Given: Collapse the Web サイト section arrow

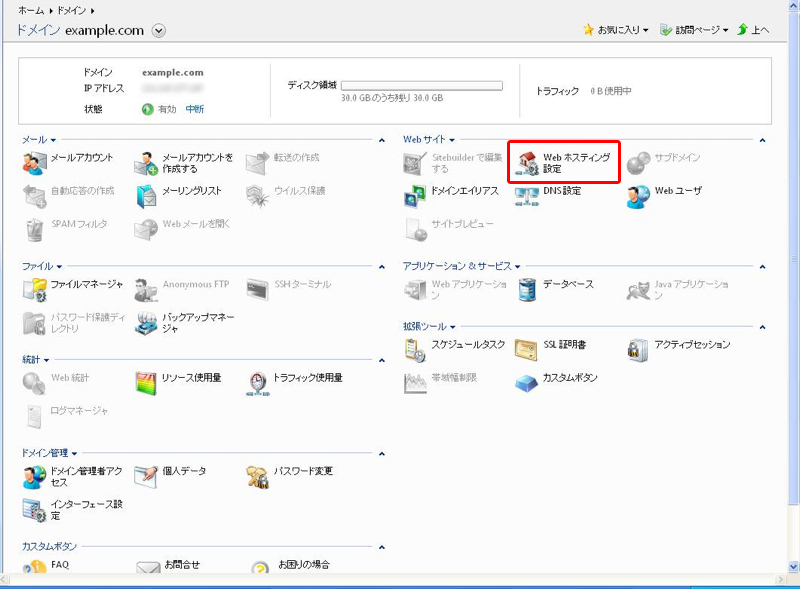Looking at the screenshot, I should pyautogui.click(x=762, y=140).
